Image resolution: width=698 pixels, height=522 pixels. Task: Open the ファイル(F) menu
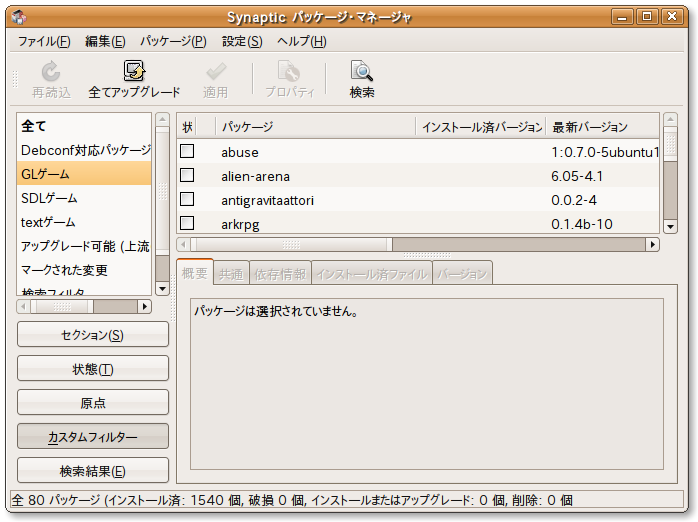[x=44, y=41]
